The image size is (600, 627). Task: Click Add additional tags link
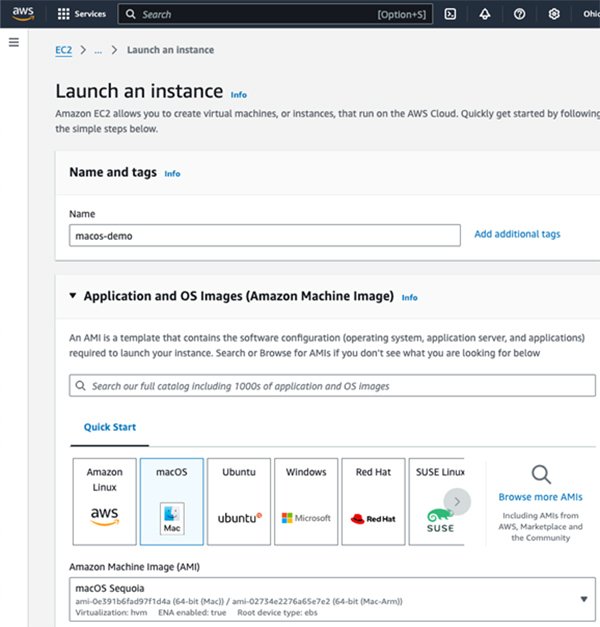pos(517,234)
